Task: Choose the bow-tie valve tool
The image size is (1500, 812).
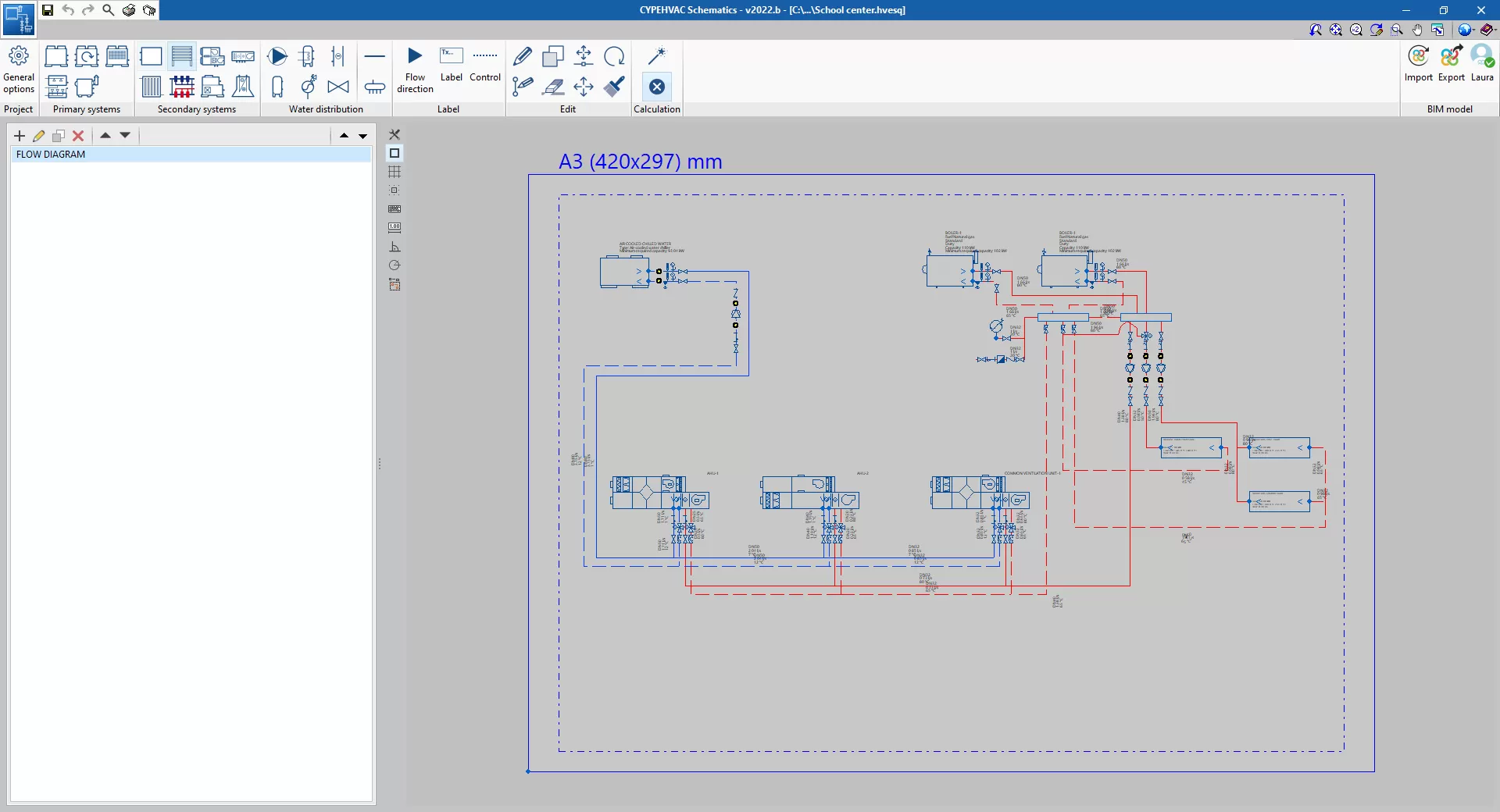Action: click(338, 87)
